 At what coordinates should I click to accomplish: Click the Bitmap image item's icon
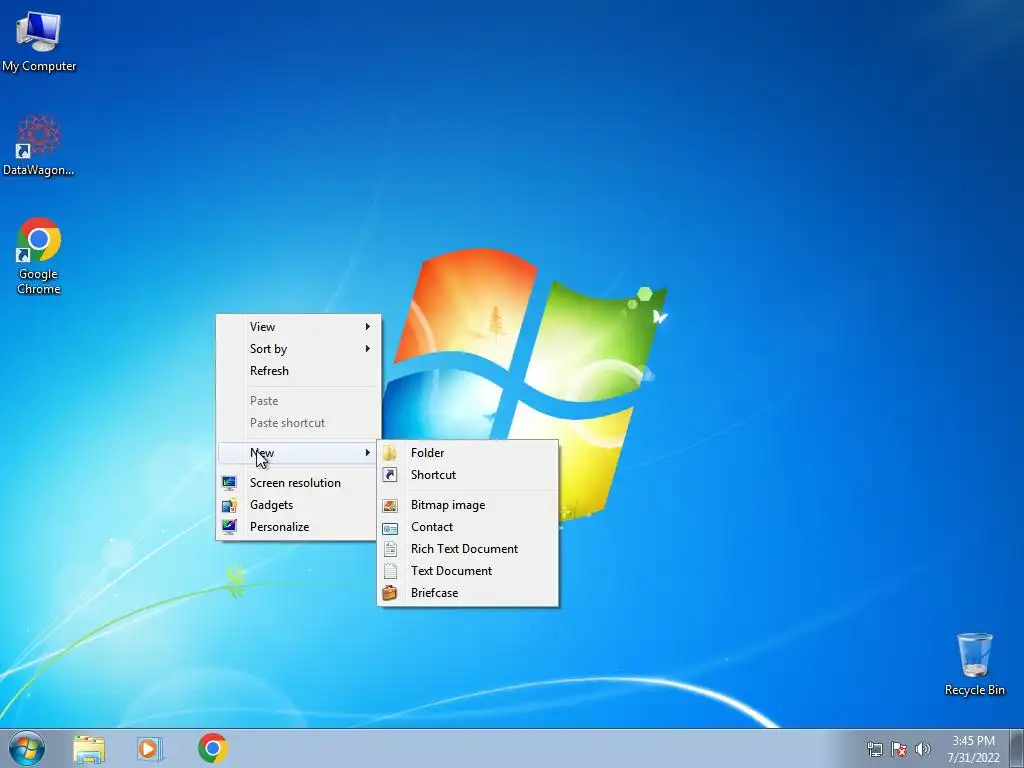tap(390, 505)
